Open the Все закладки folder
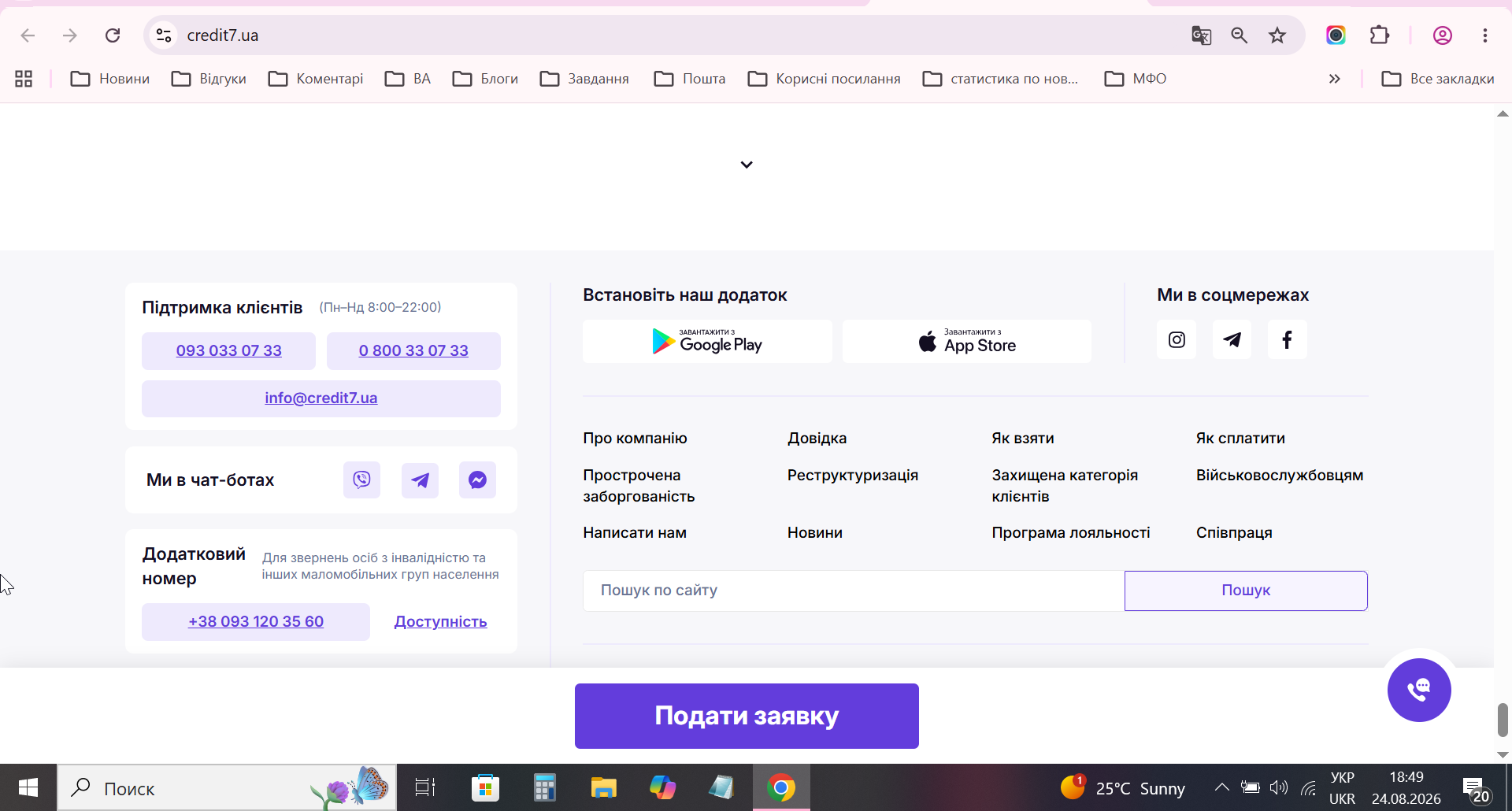This screenshot has height=811, width=1512. (1438, 79)
